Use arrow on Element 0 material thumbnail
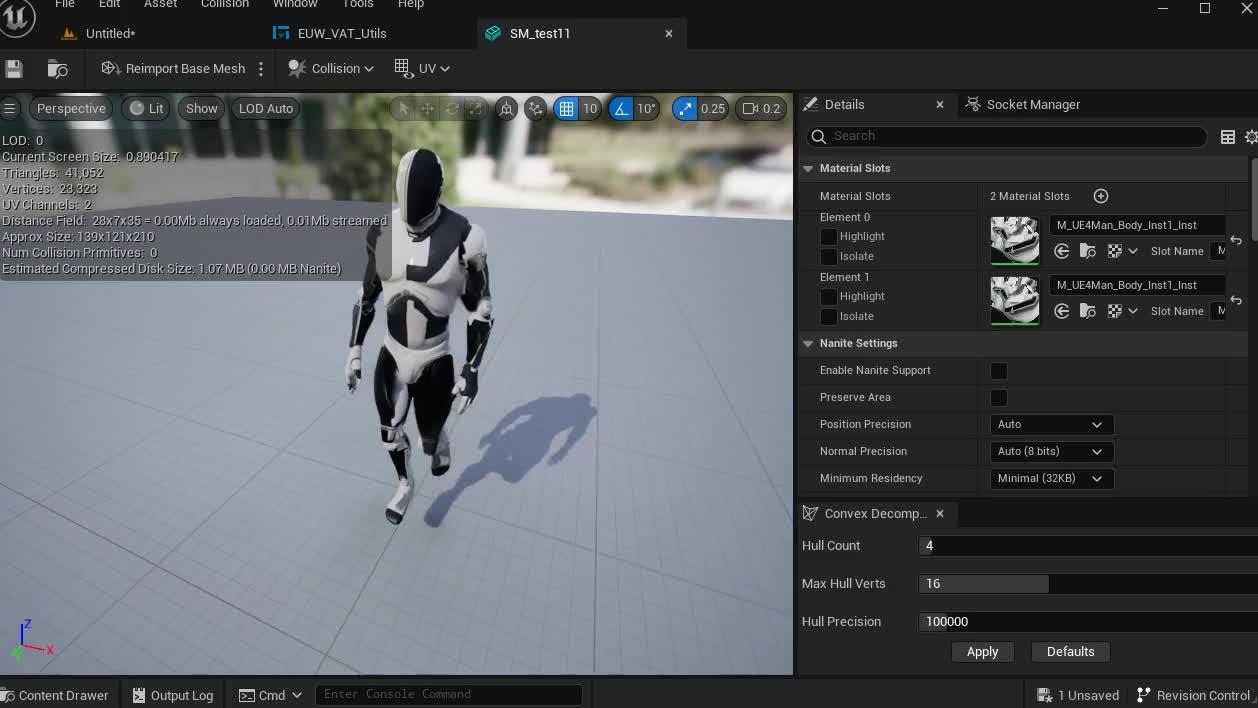This screenshot has width=1258, height=708. (1060, 251)
